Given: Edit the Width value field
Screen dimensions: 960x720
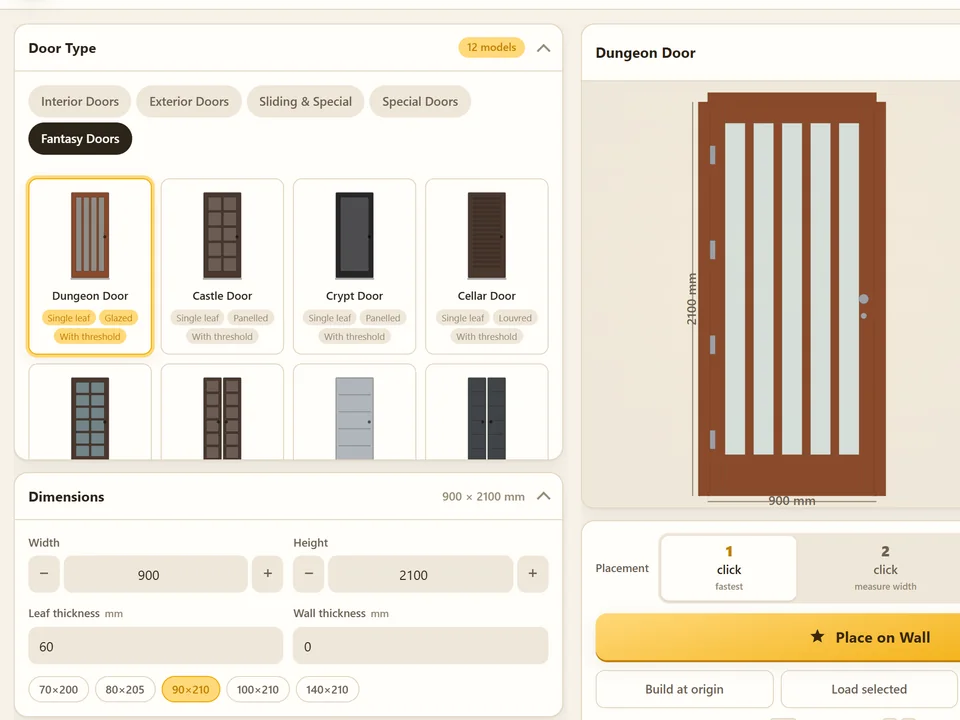Looking at the screenshot, I should tap(156, 574).
